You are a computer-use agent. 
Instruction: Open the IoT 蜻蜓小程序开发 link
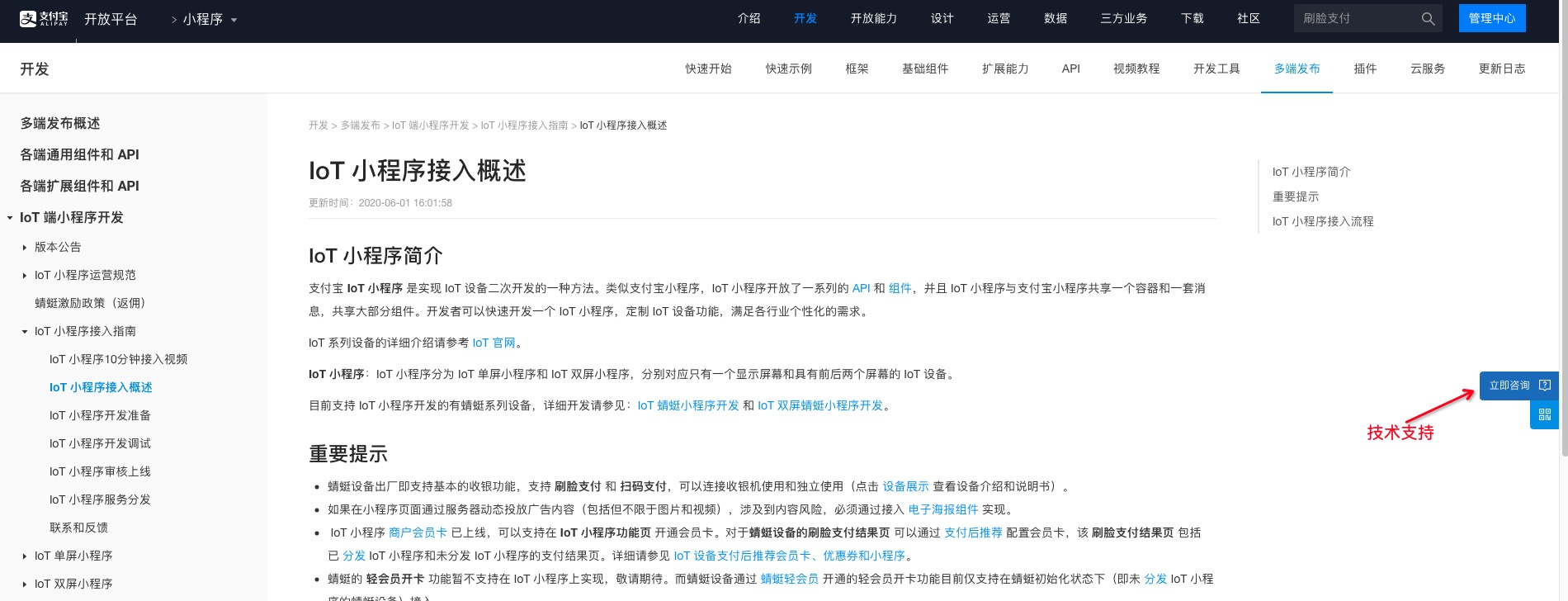[x=688, y=405]
